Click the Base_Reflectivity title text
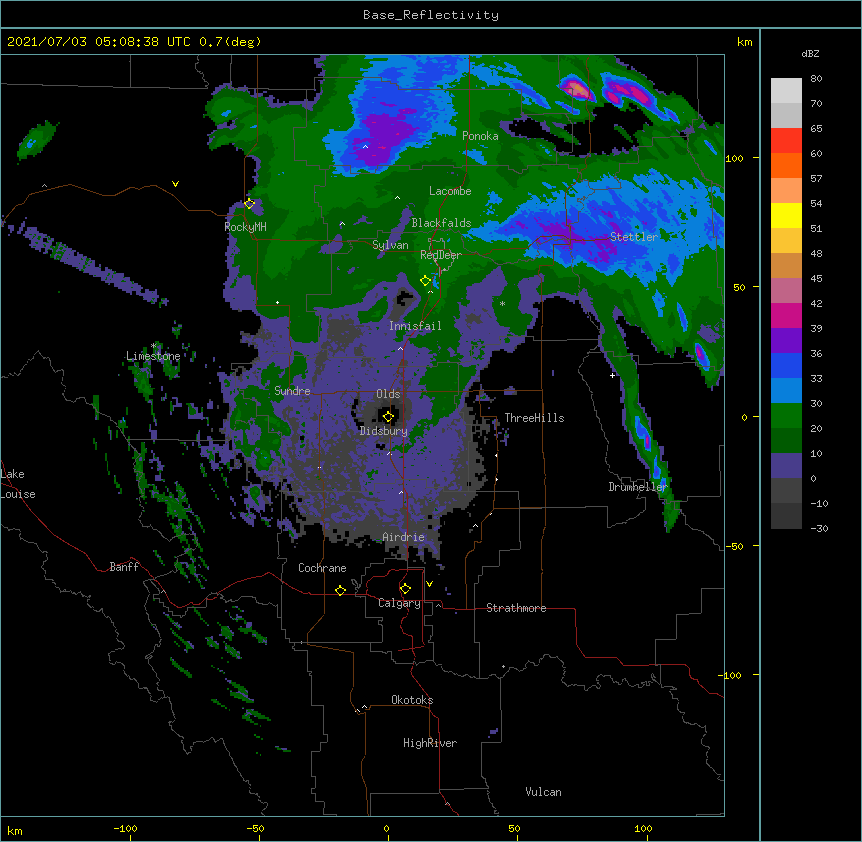 (x=431, y=15)
